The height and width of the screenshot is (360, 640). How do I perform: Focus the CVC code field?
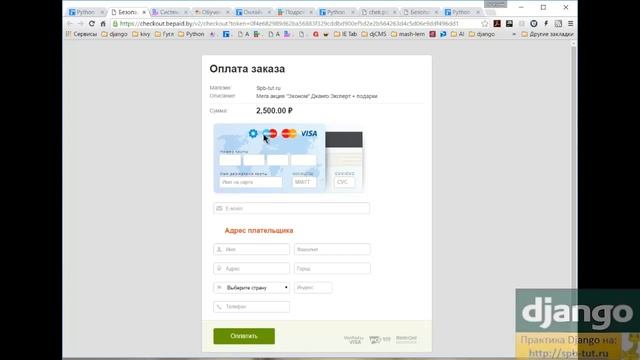coord(344,182)
